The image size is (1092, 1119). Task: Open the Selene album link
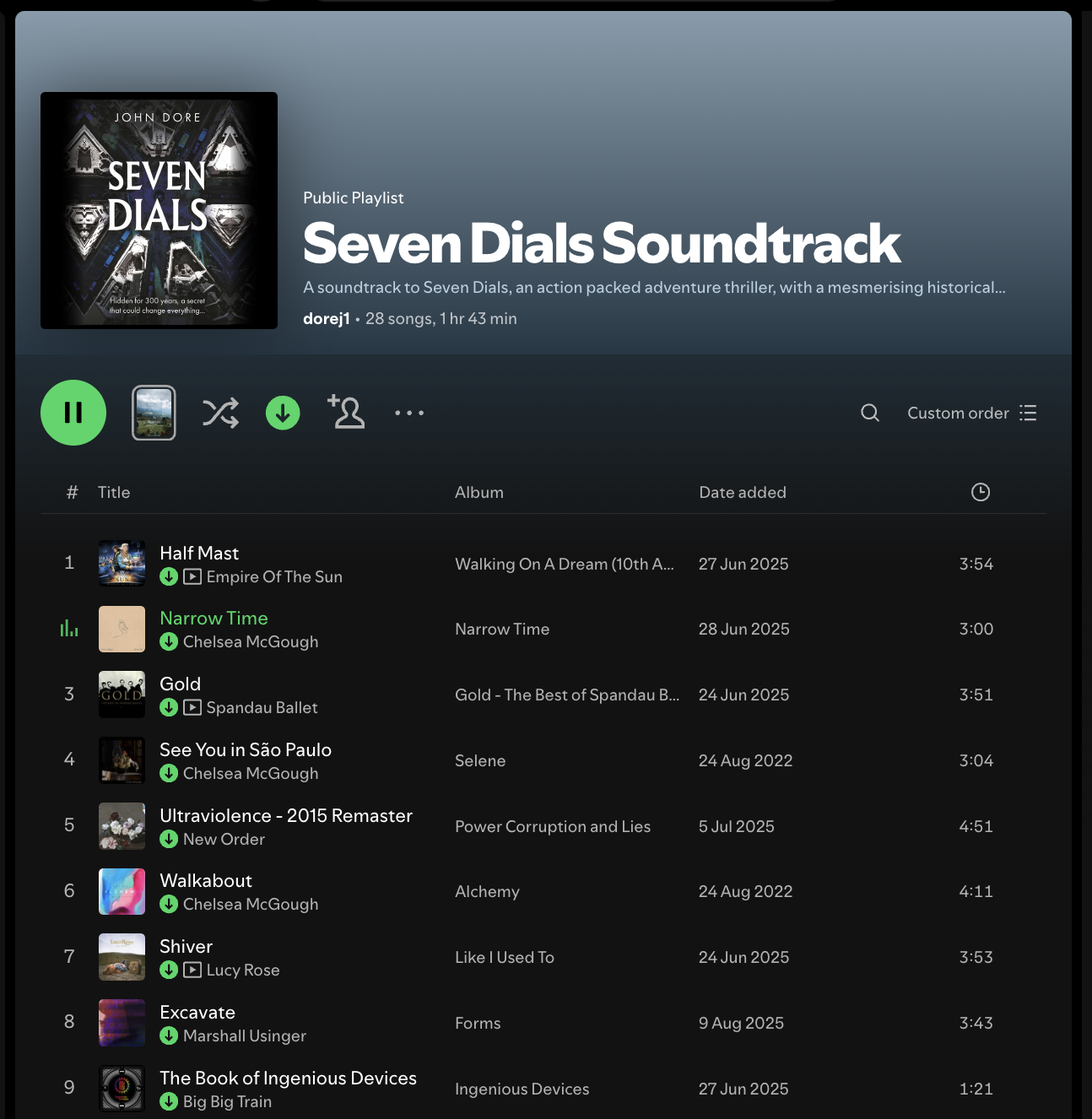click(480, 760)
